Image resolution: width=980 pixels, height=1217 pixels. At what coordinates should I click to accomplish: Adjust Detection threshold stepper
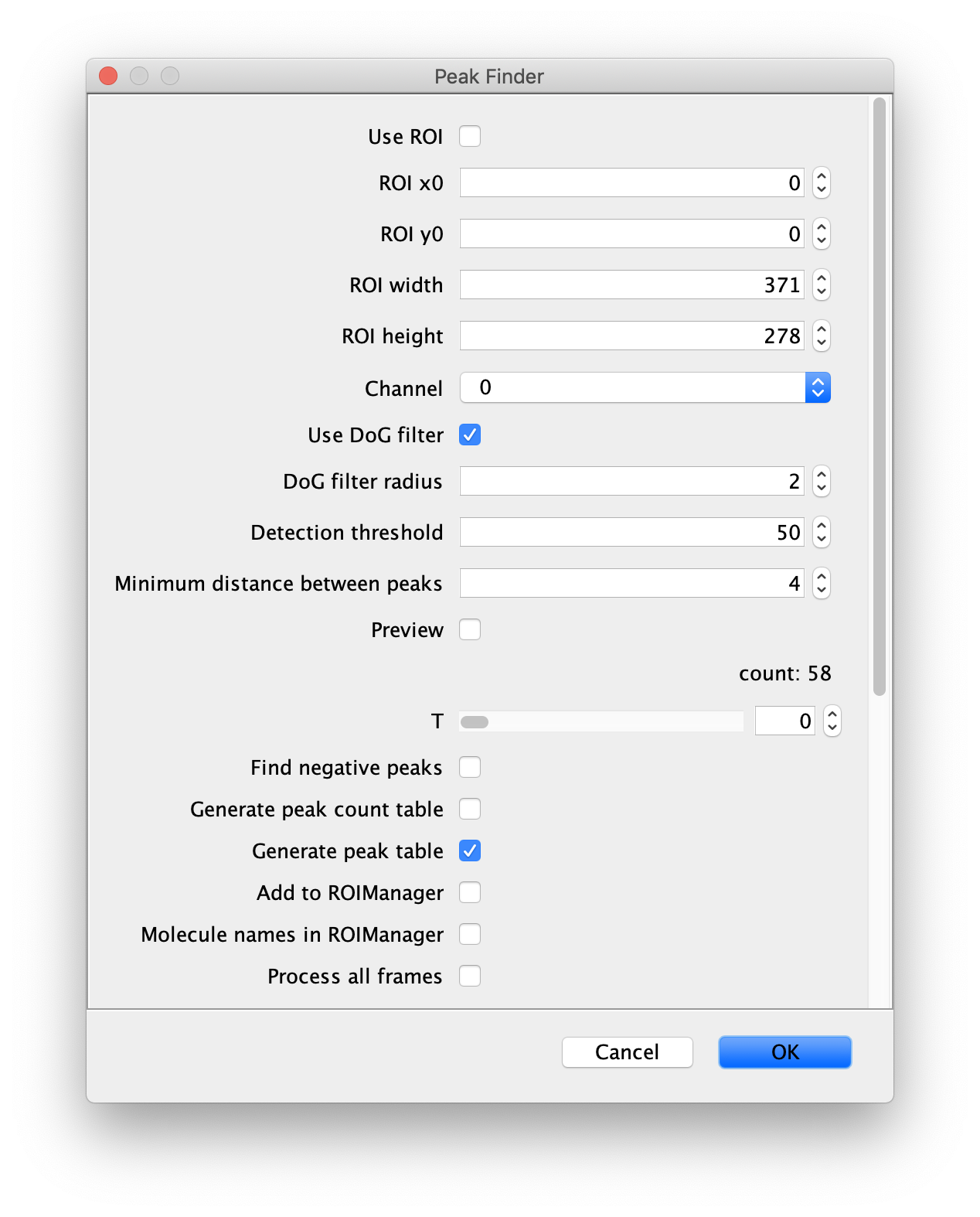tap(822, 532)
